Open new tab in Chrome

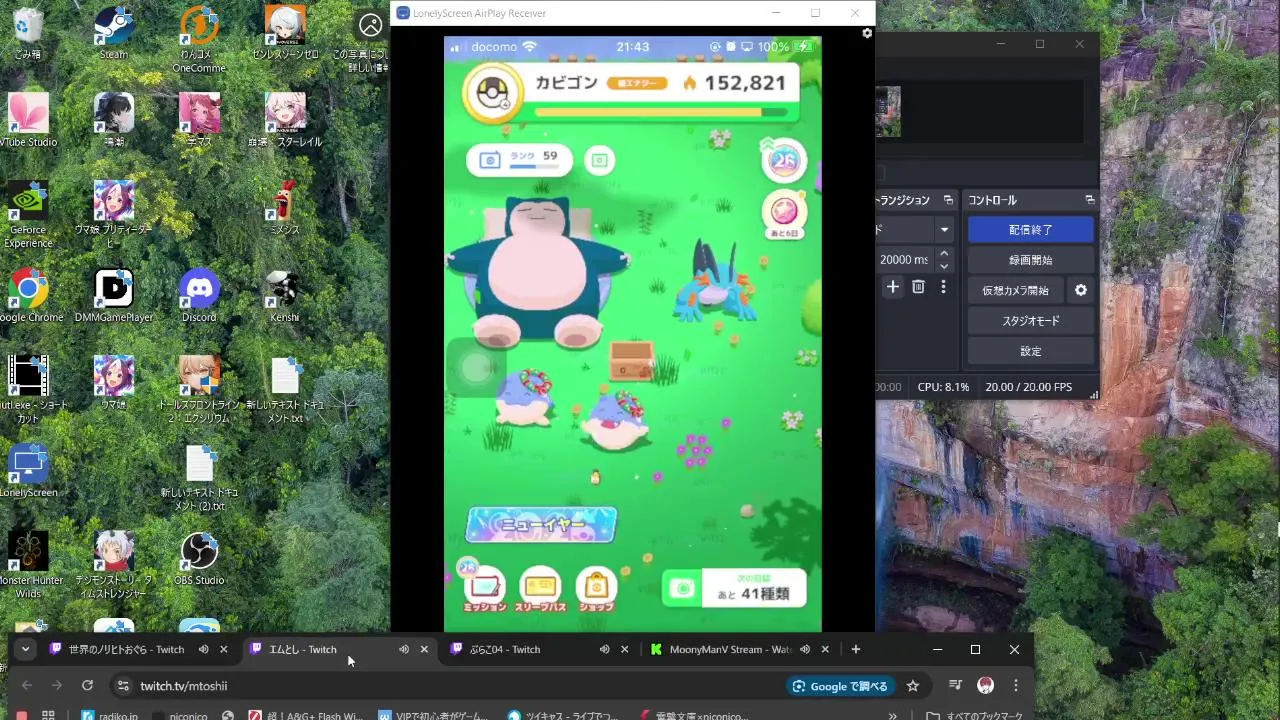(855, 649)
